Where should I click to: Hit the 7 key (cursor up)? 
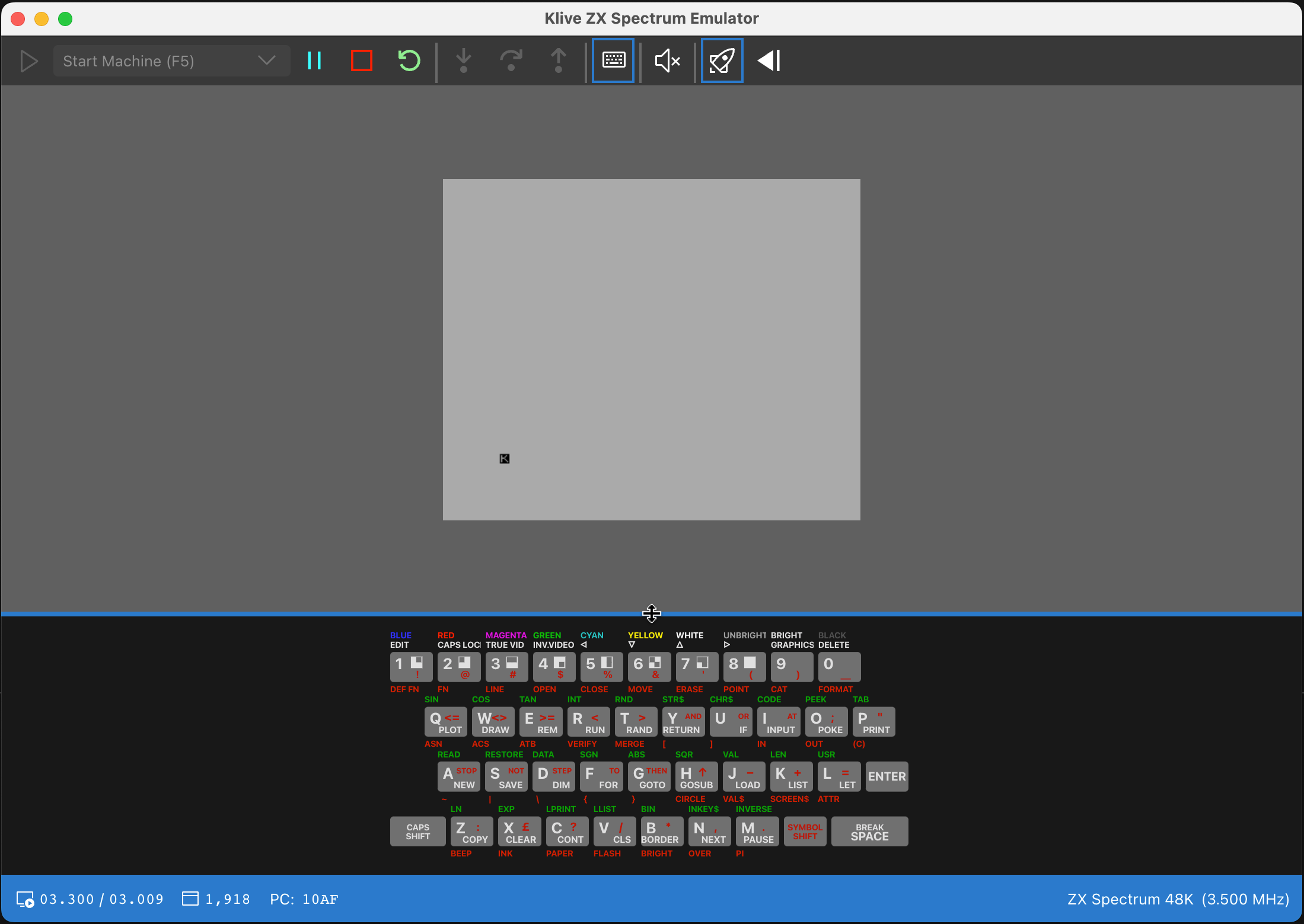[697, 667]
